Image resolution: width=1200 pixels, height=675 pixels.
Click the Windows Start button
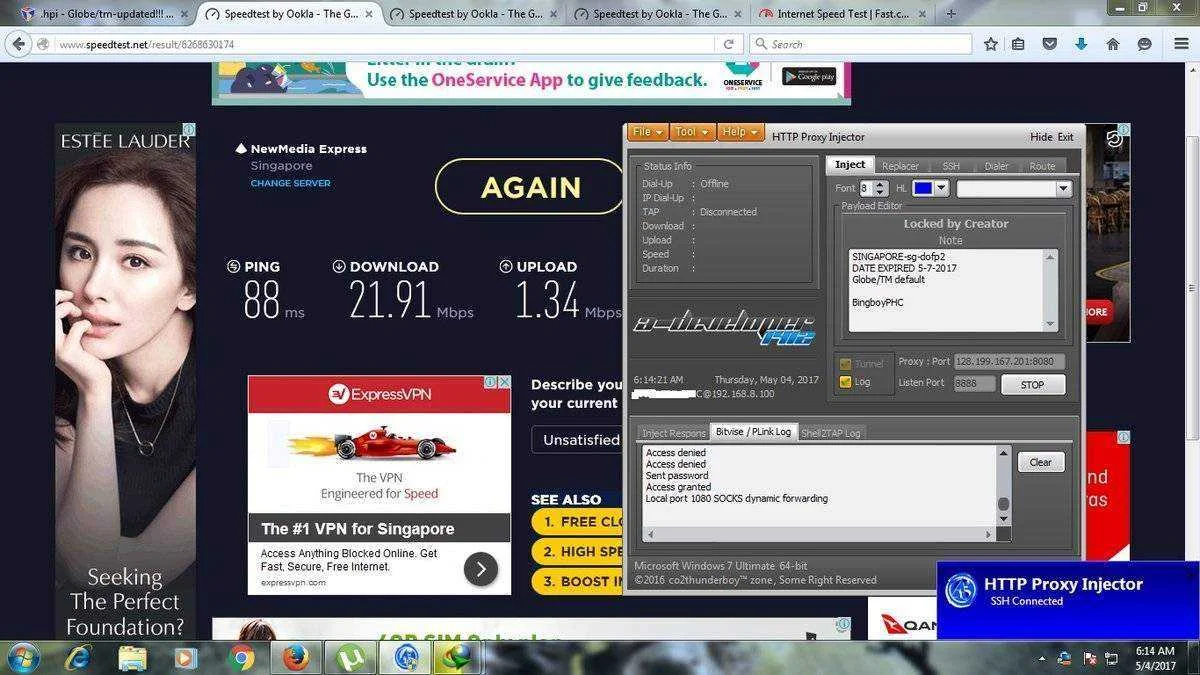[23, 658]
